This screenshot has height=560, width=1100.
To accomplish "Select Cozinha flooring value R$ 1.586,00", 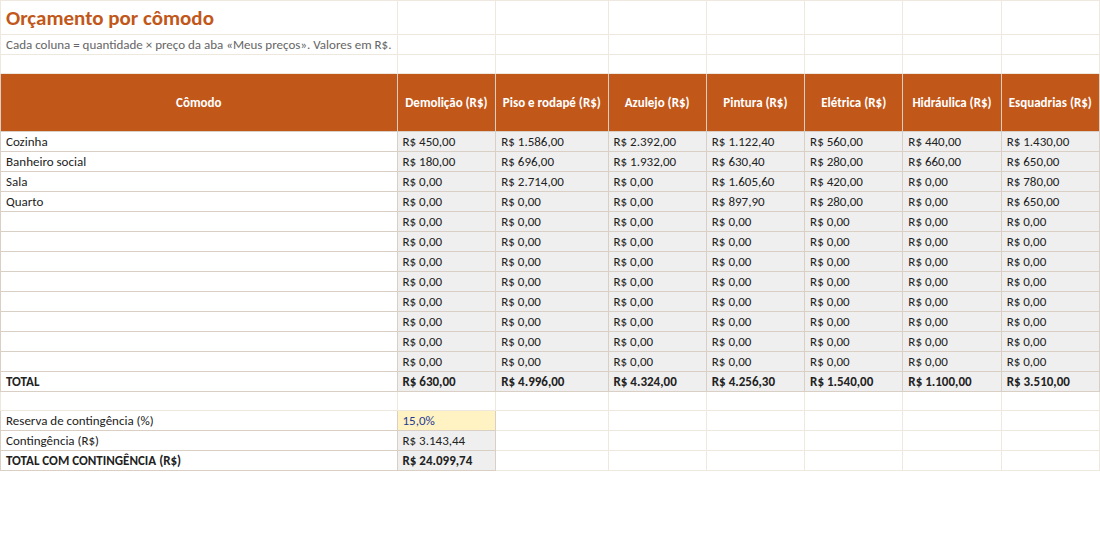I will 551,142.
